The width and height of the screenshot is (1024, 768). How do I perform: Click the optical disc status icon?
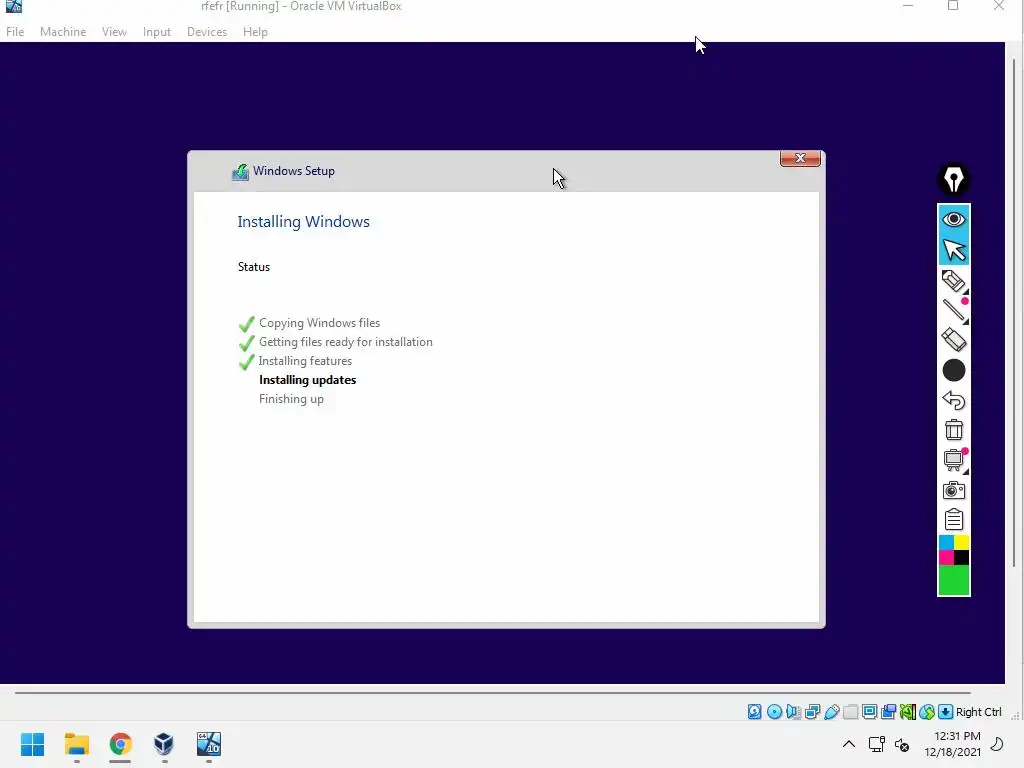click(774, 712)
